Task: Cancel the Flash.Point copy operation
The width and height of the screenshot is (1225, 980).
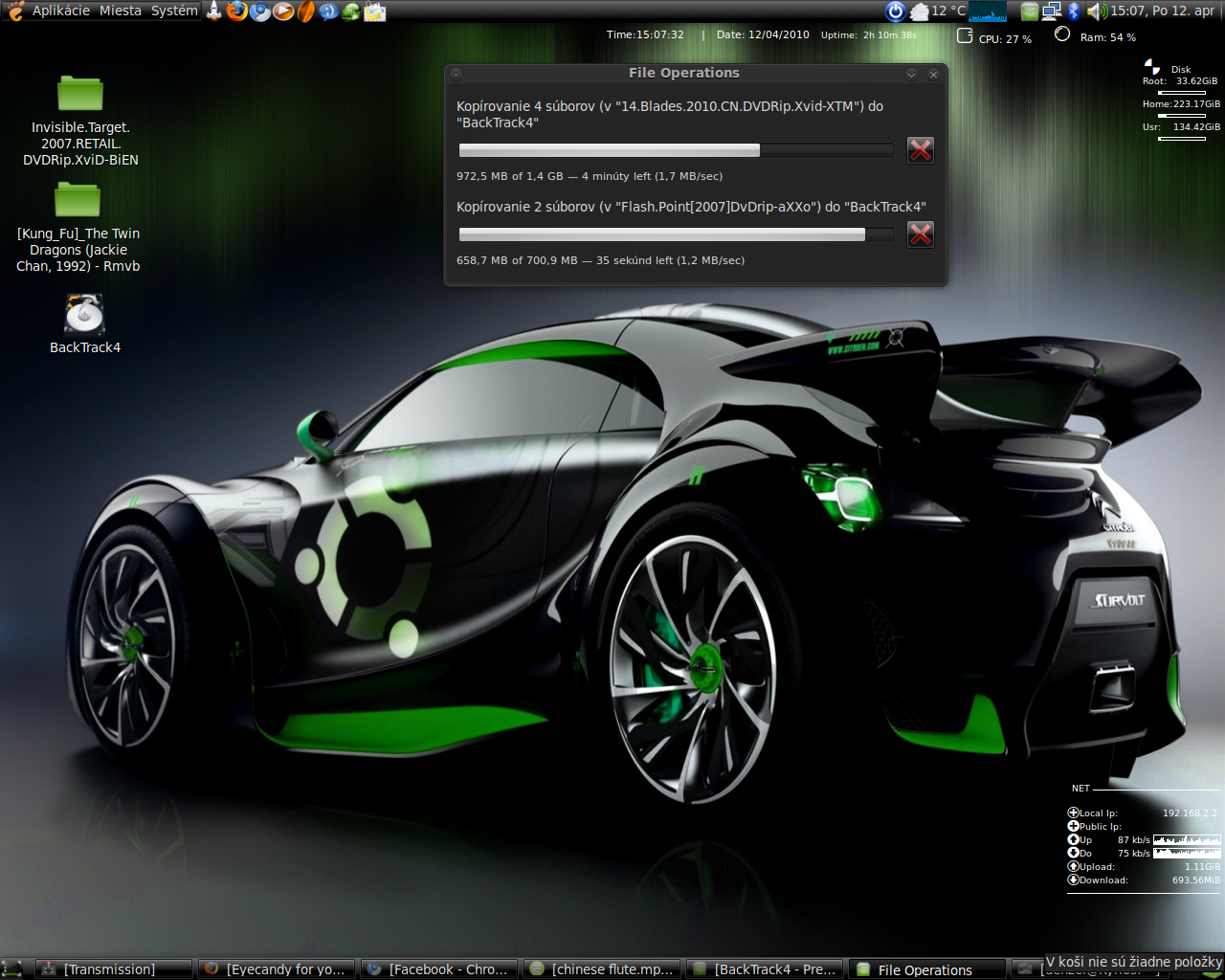Action: point(920,234)
